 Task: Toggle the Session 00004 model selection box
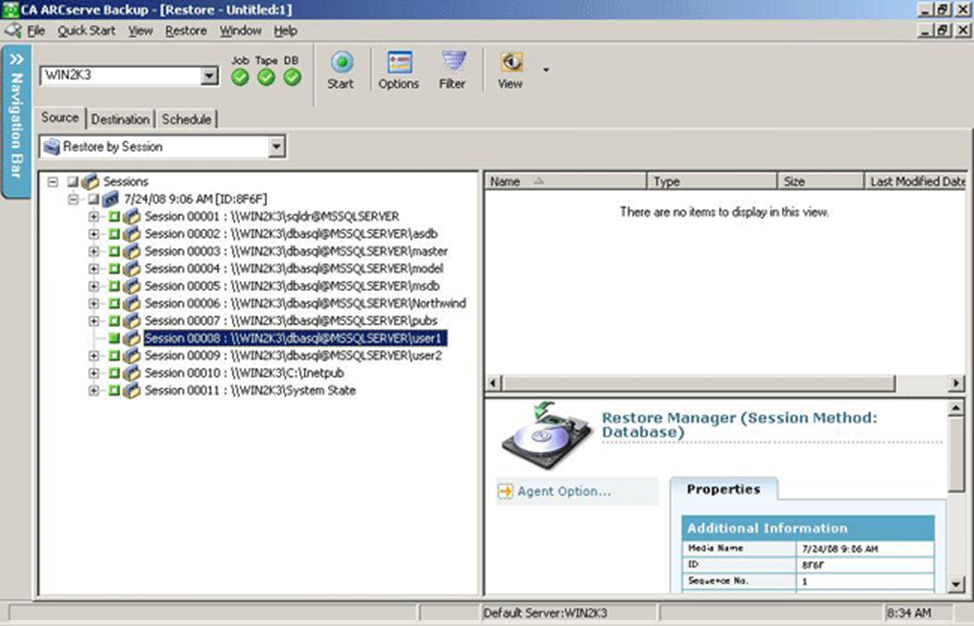tap(114, 269)
